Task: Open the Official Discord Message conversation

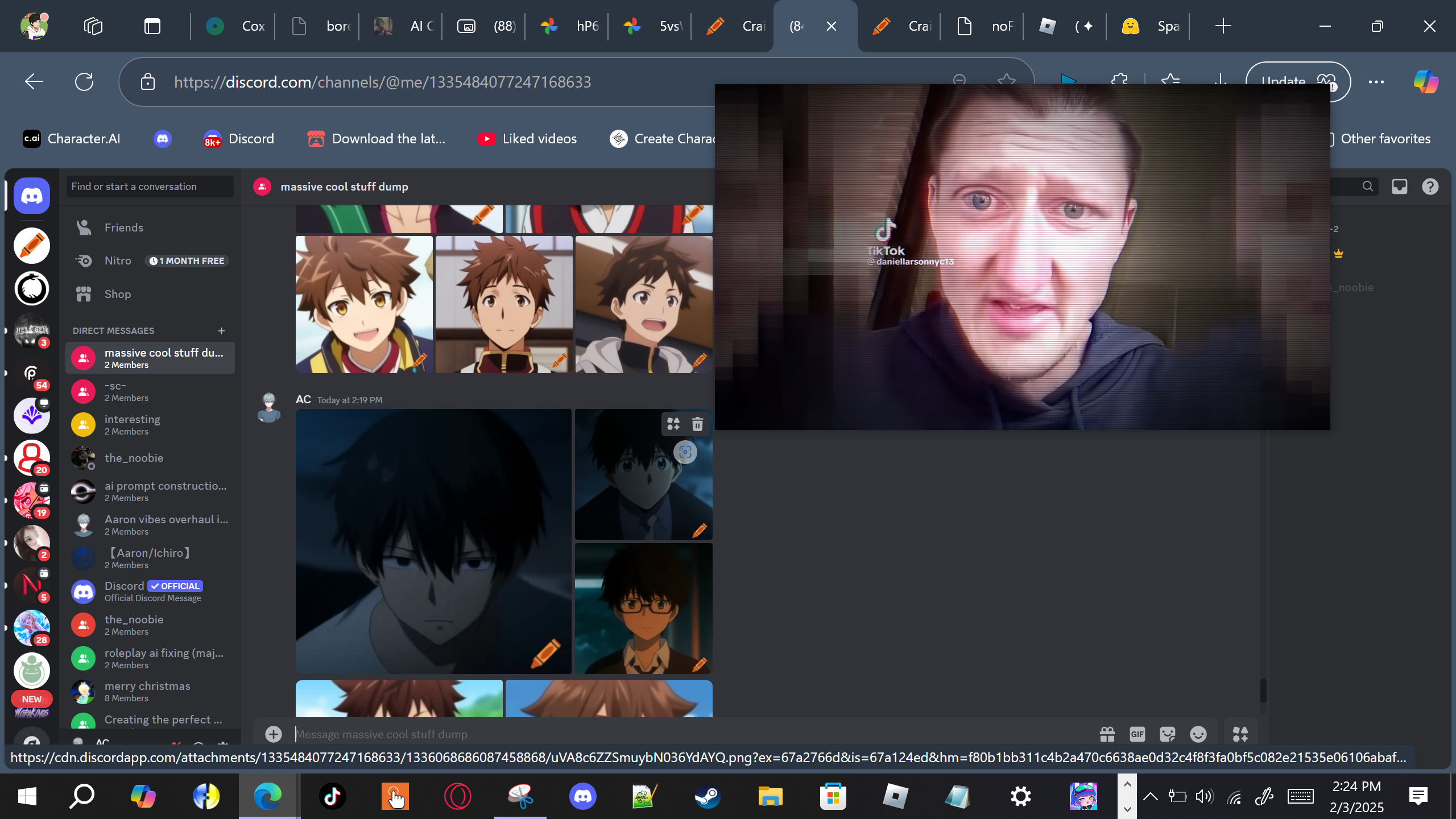Action: [x=150, y=591]
